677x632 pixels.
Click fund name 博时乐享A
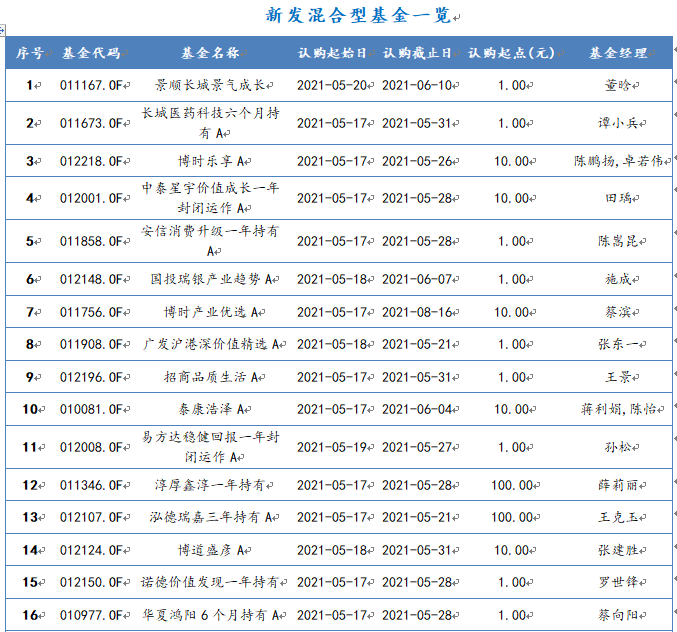click(211, 161)
